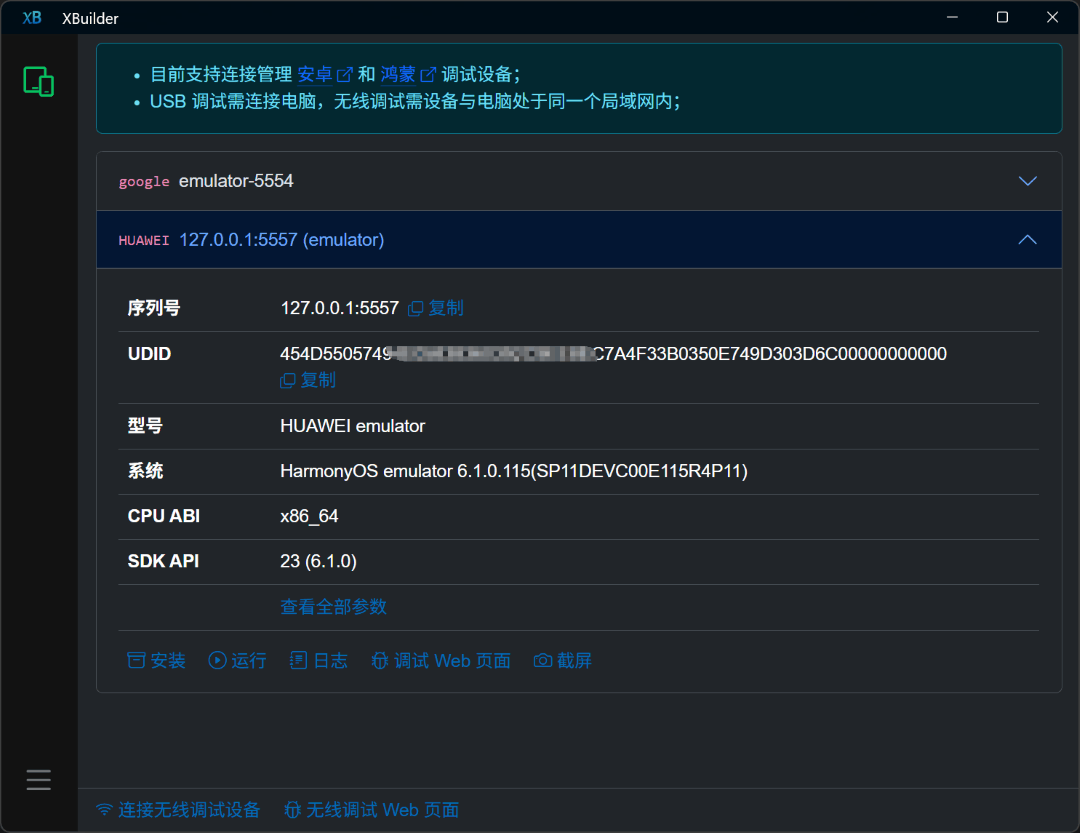Open the 鸿蒙 external link

408,74
